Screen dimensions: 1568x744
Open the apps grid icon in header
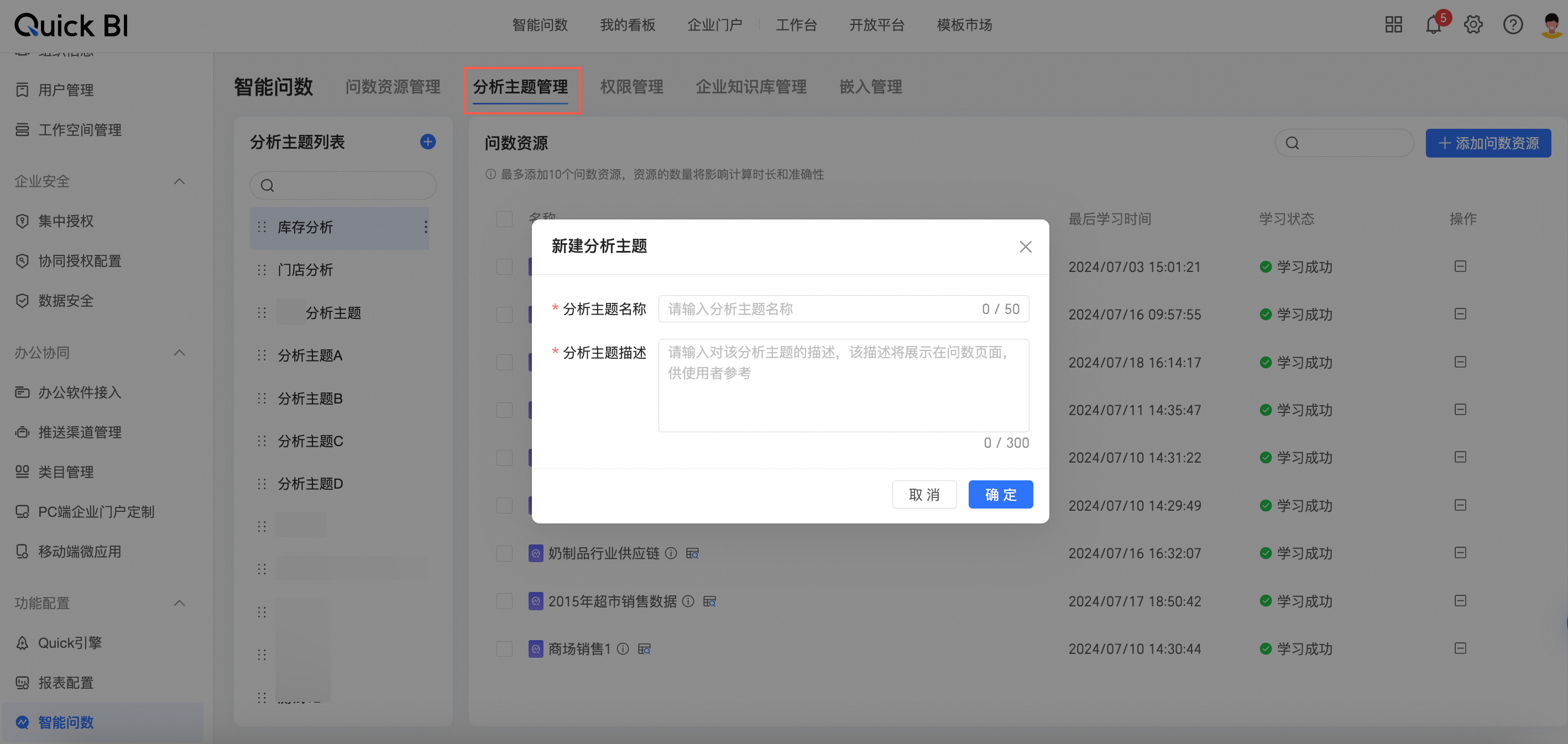pos(1393,25)
